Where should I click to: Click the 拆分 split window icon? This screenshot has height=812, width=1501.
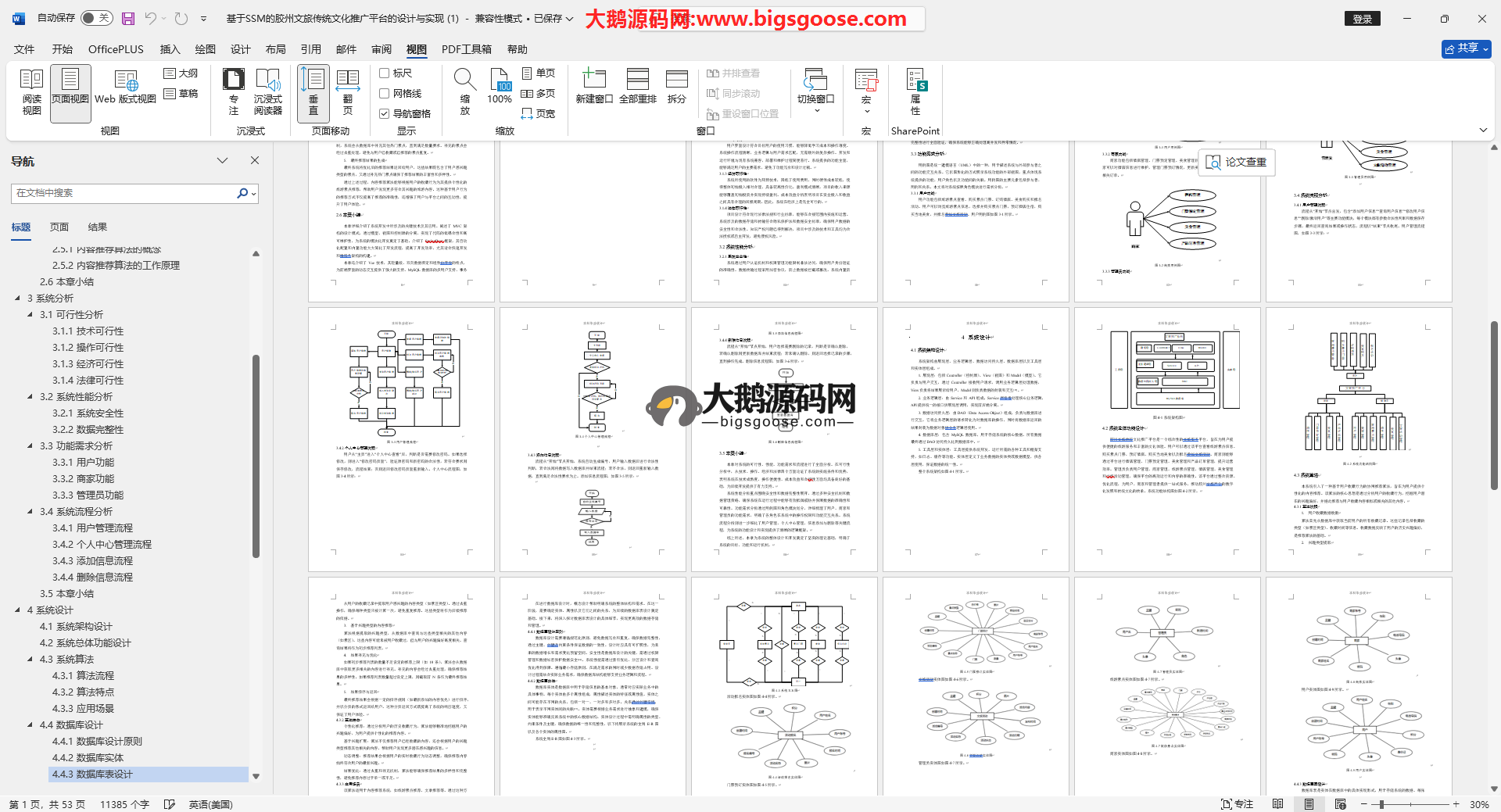click(x=676, y=88)
